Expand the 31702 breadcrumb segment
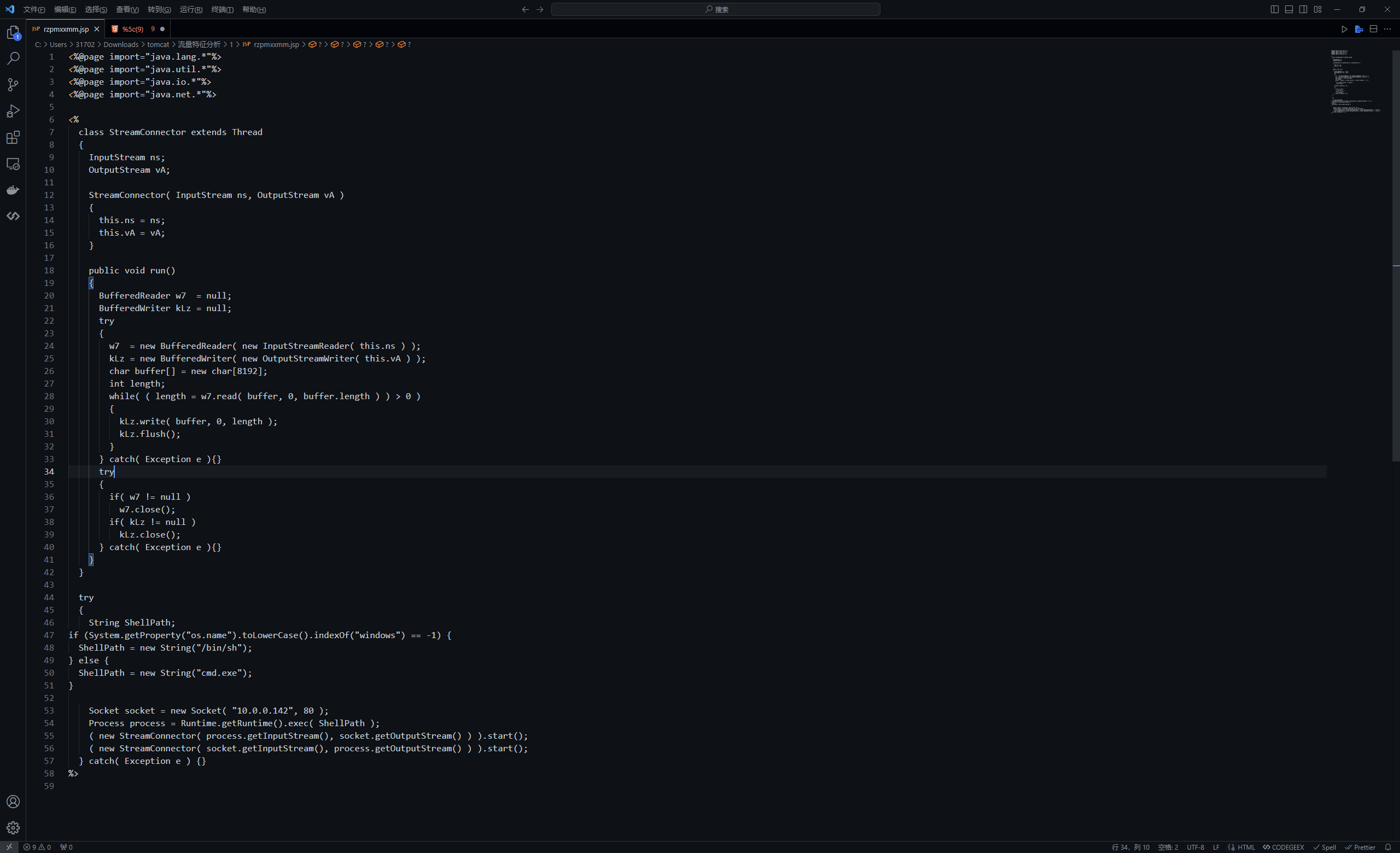This screenshot has height=853, width=1400. tap(85, 44)
